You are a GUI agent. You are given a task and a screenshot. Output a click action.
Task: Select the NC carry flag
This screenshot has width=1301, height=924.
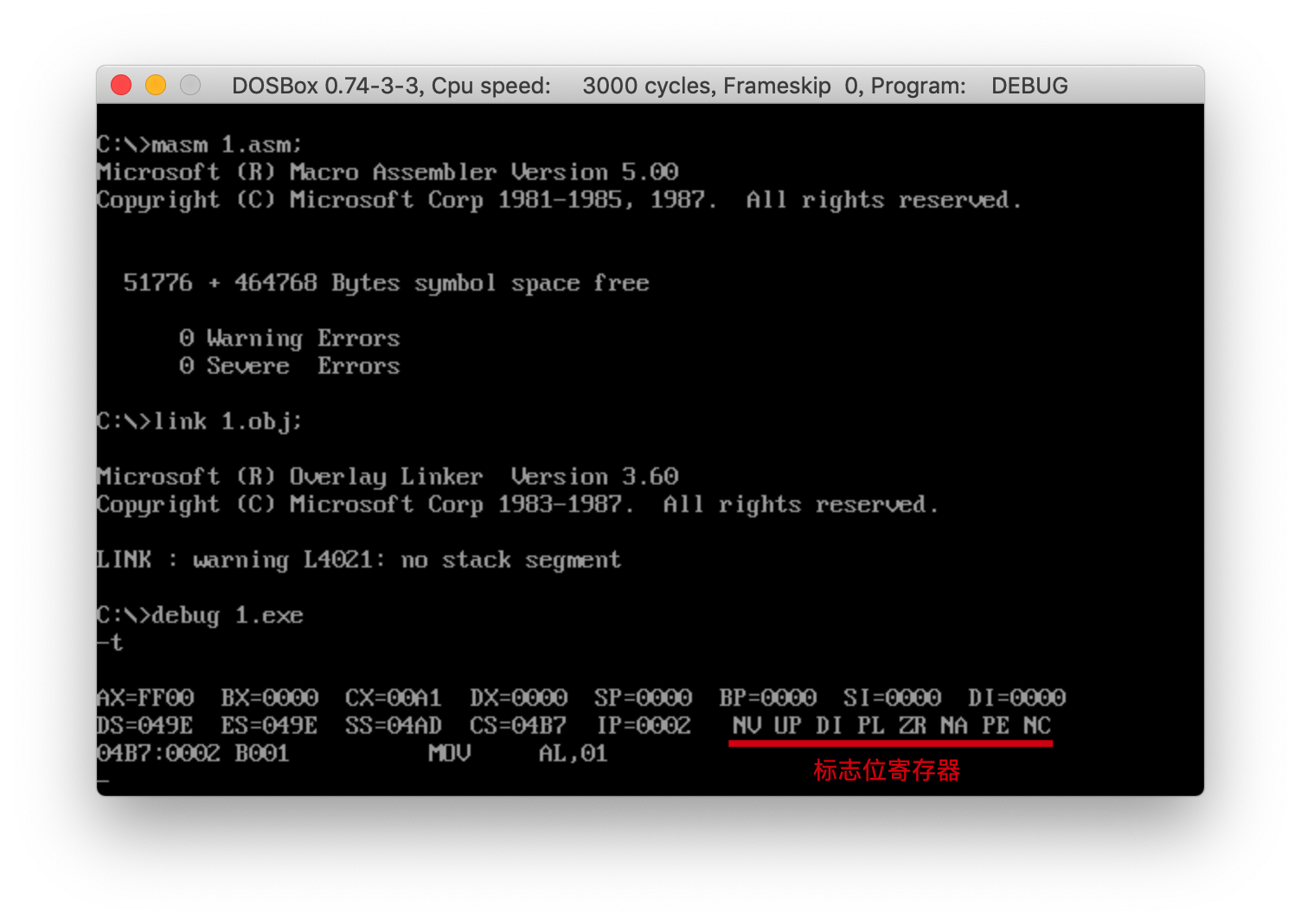tap(1037, 725)
